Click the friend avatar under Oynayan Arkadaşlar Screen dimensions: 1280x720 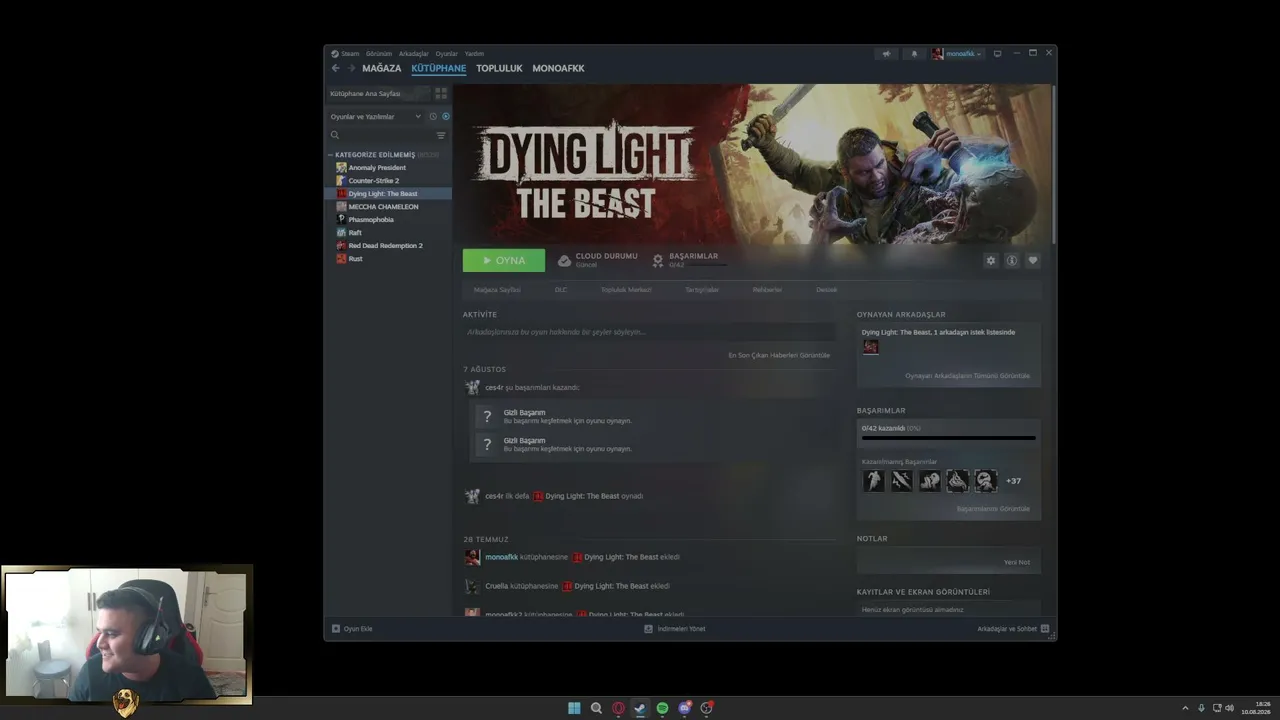871,347
